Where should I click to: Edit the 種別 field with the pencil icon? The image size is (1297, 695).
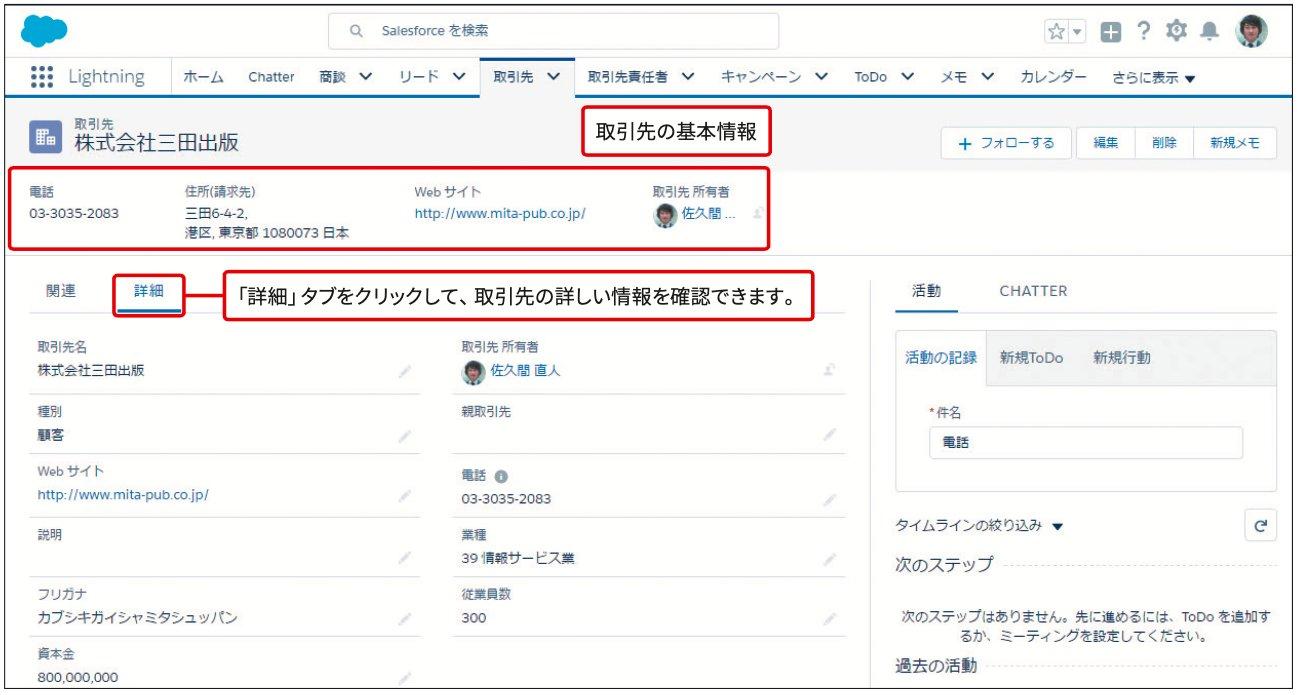(x=404, y=436)
